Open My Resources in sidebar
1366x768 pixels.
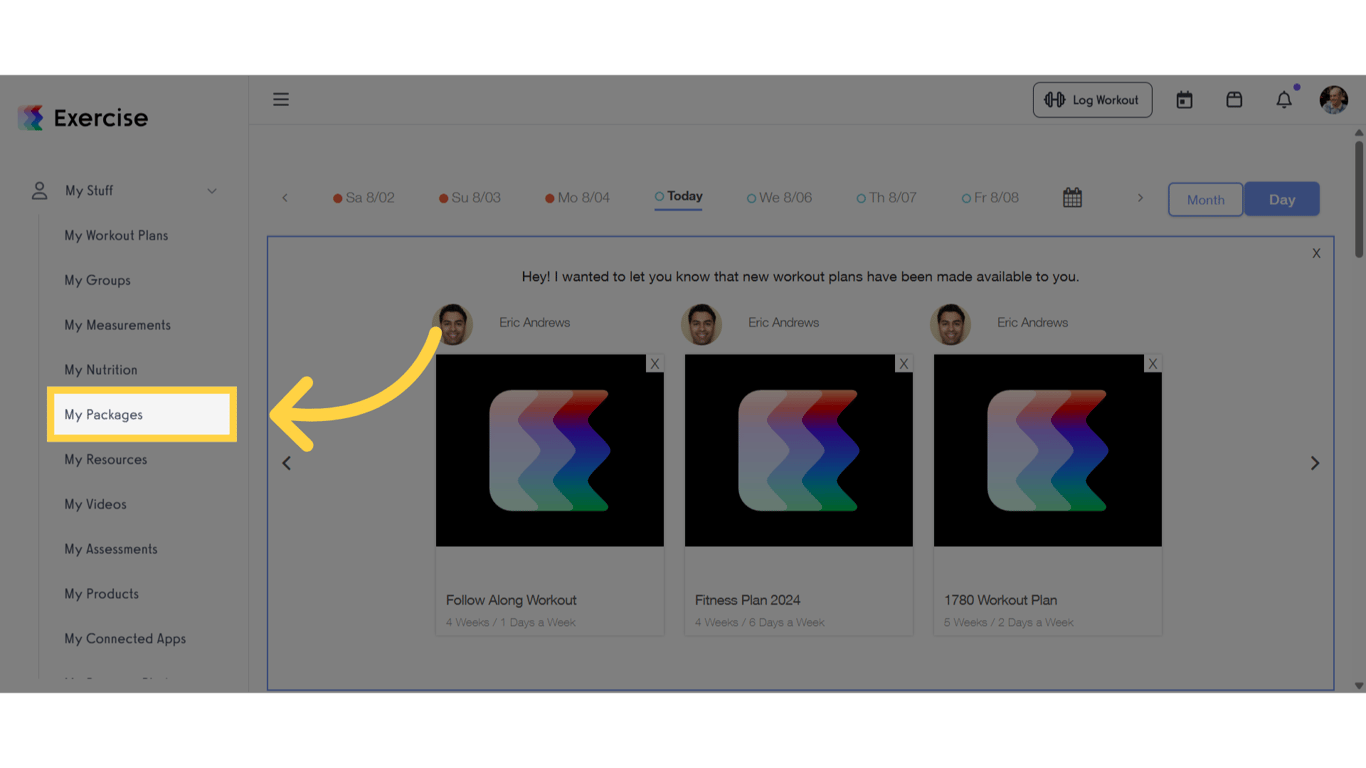106,460
